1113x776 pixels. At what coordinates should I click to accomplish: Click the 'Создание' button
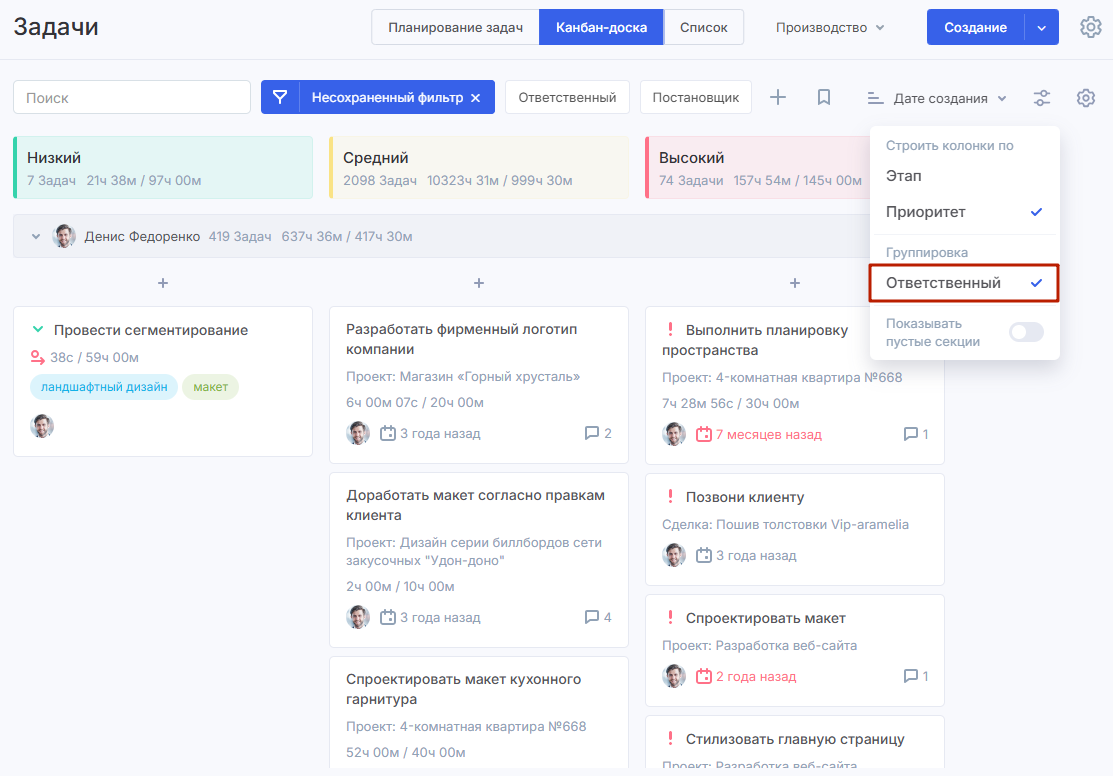(x=975, y=27)
